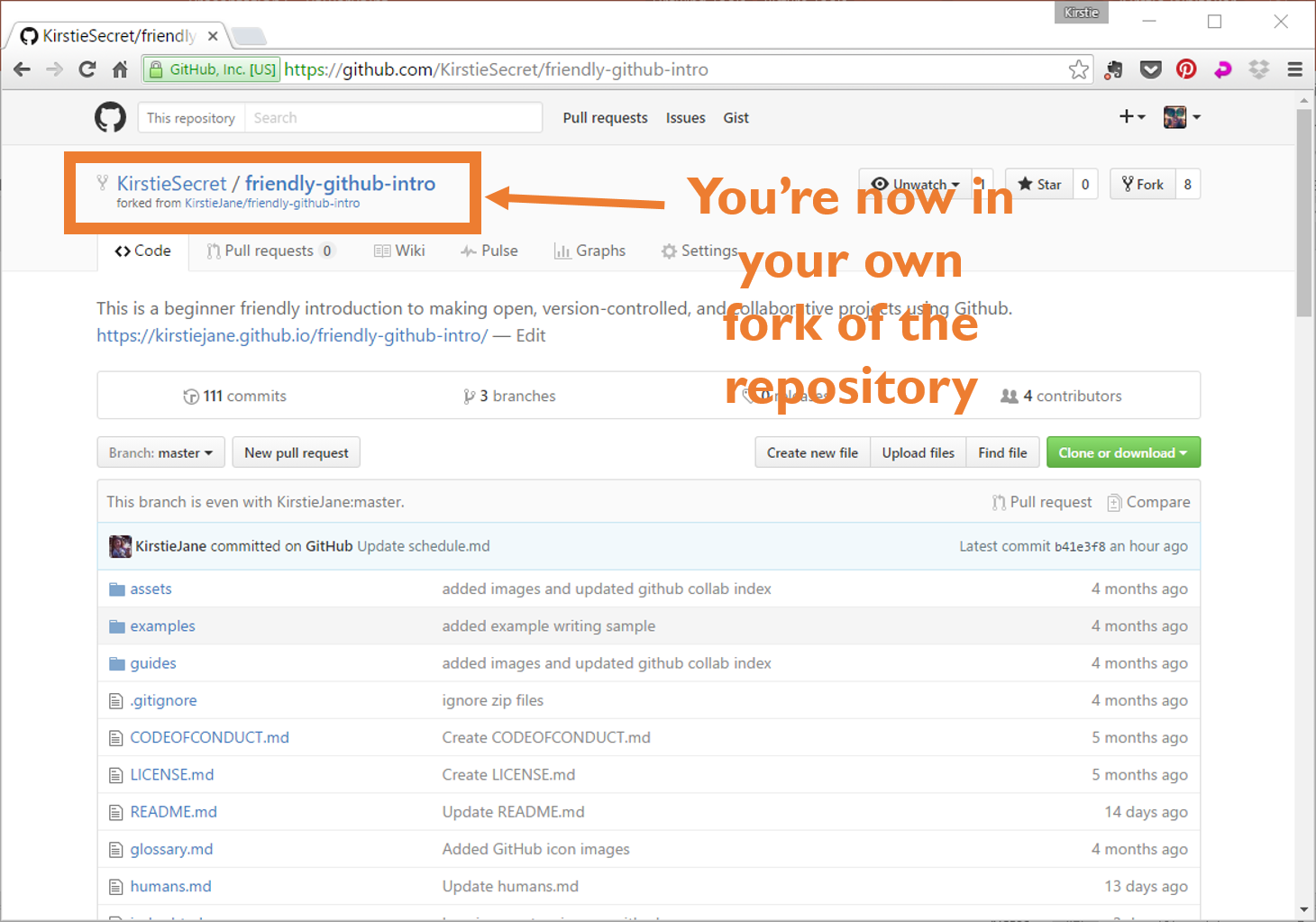Open Pull requests in top navigation
This screenshot has width=1316, height=922.
click(605, 117)
